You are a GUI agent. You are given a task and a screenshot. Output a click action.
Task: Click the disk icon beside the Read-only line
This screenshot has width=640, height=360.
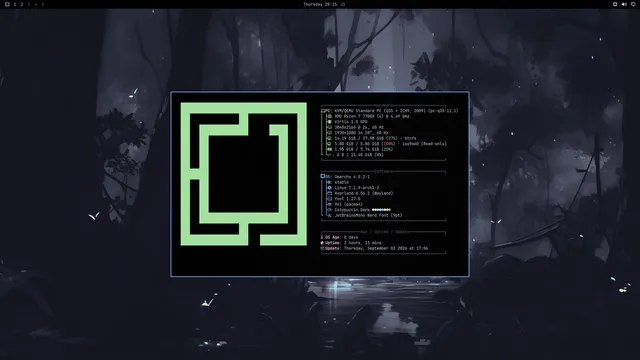(x=329, y=144)
